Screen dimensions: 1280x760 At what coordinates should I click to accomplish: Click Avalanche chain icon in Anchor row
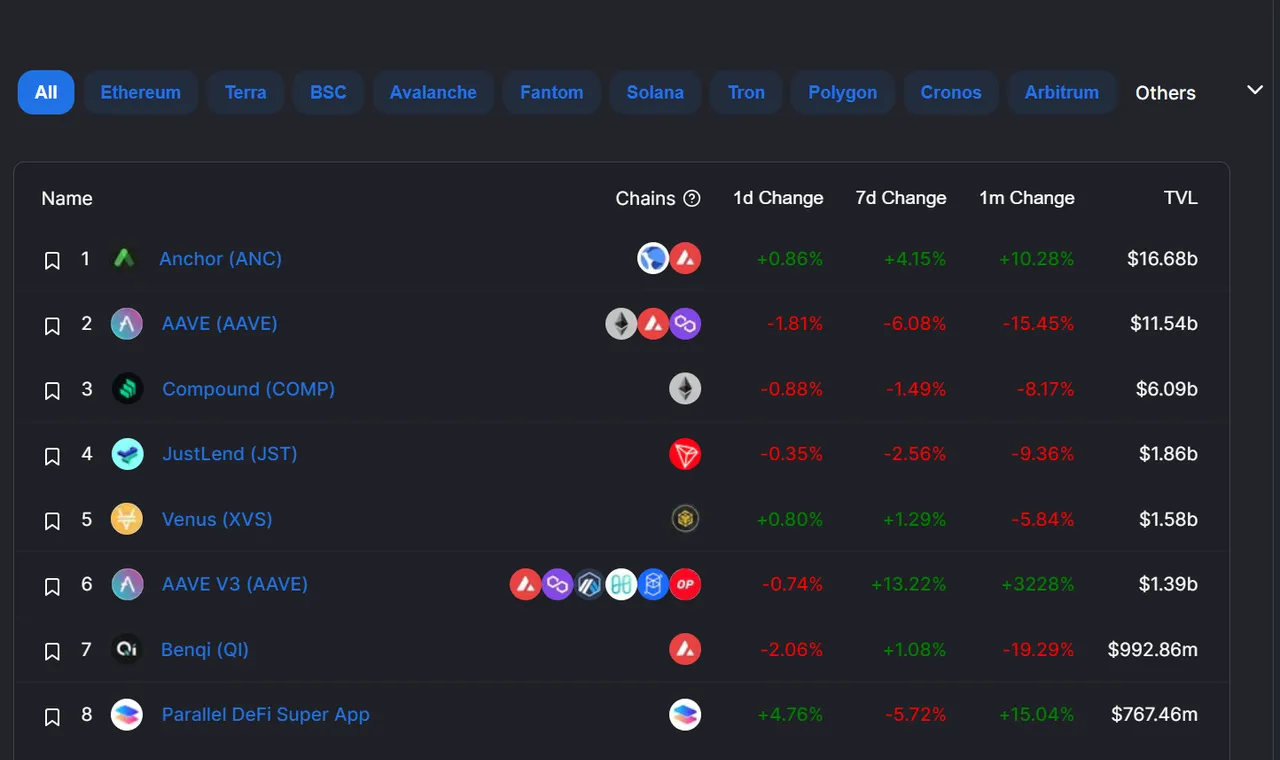pos(685,258)
